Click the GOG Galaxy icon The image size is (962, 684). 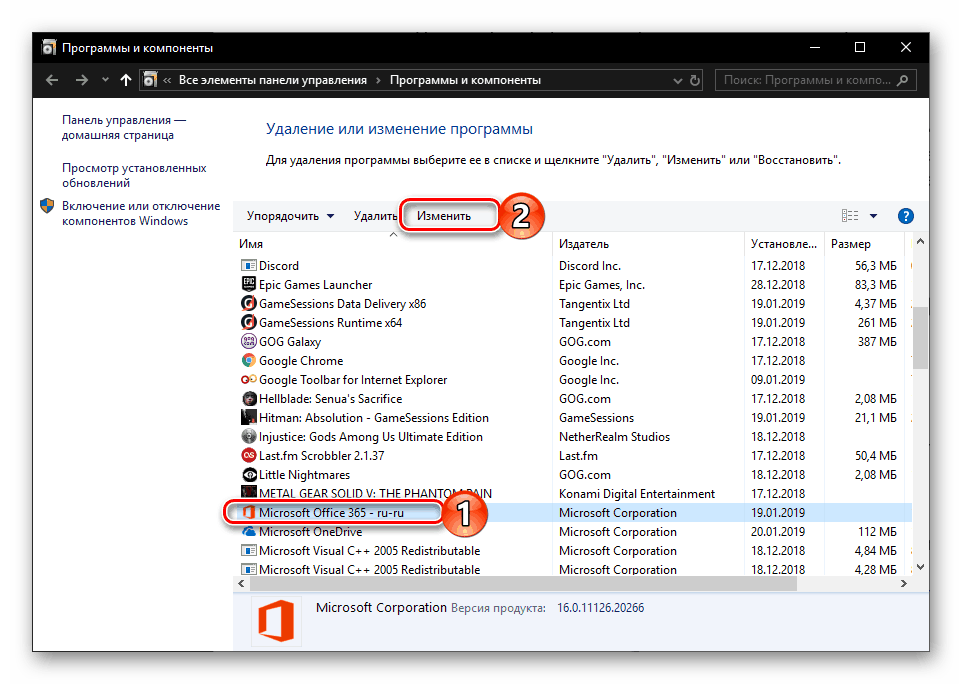248,341
